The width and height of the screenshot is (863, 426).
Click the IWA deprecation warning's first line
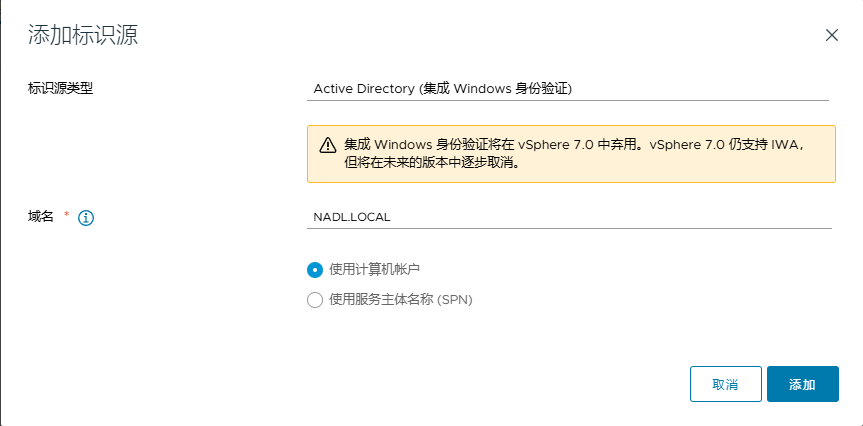575,145
